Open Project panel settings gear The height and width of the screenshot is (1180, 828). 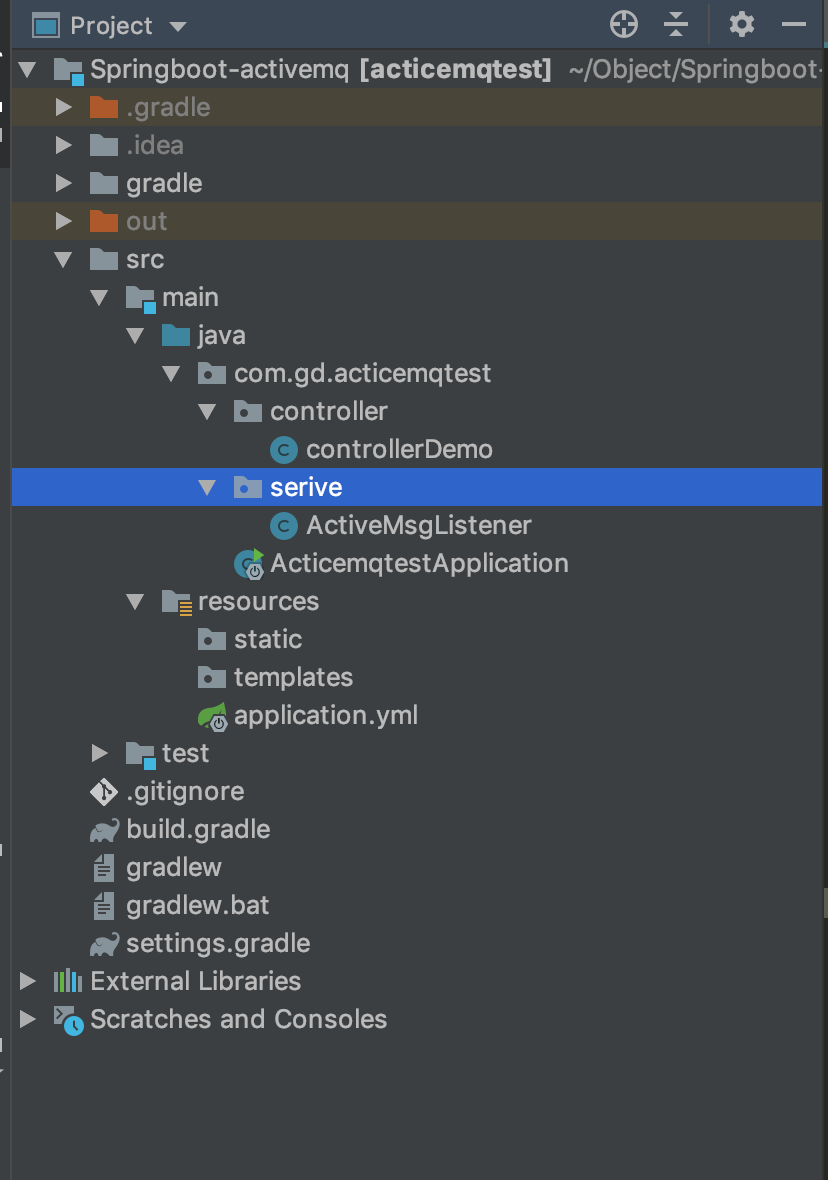741,25
